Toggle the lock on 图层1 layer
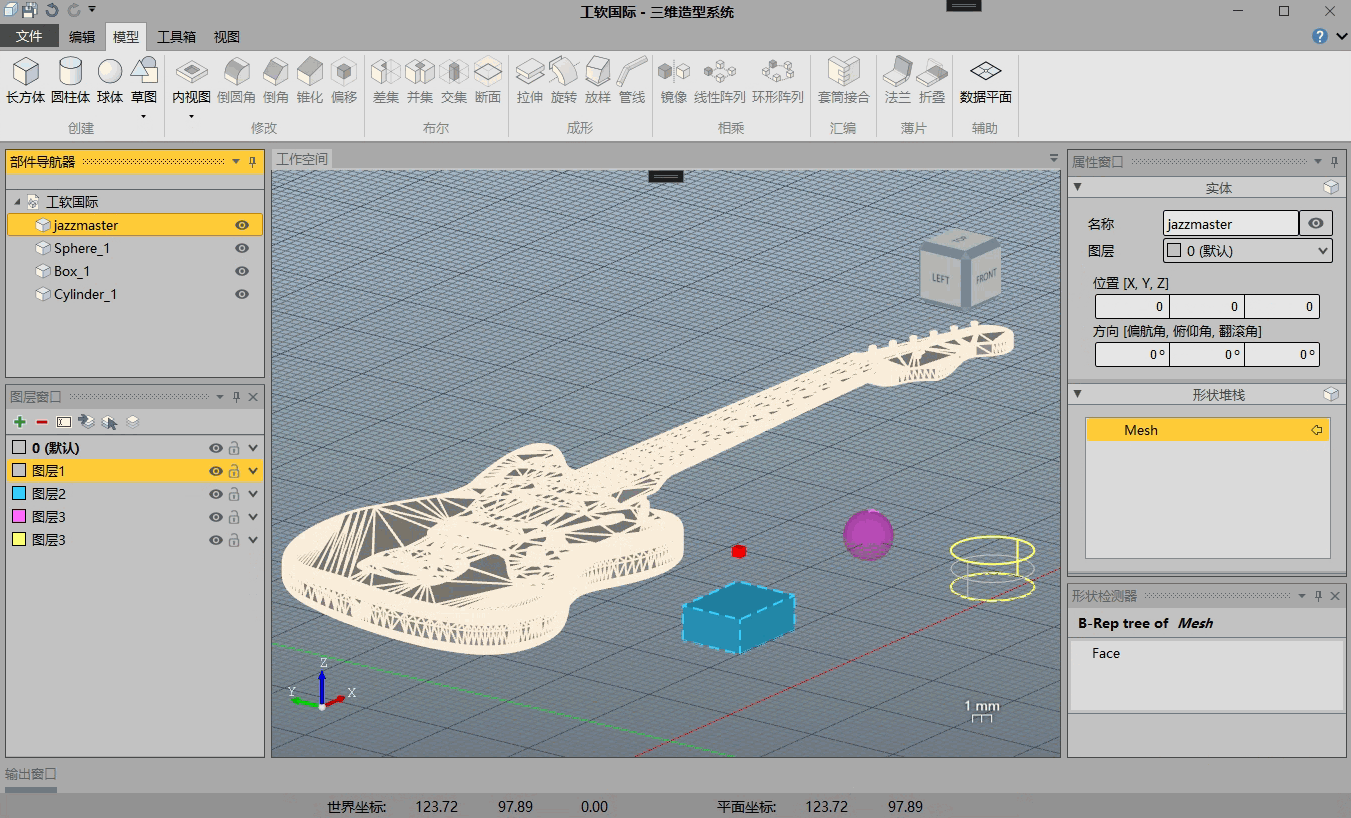The image size is (1351, 818). click(x=234, y=471)
